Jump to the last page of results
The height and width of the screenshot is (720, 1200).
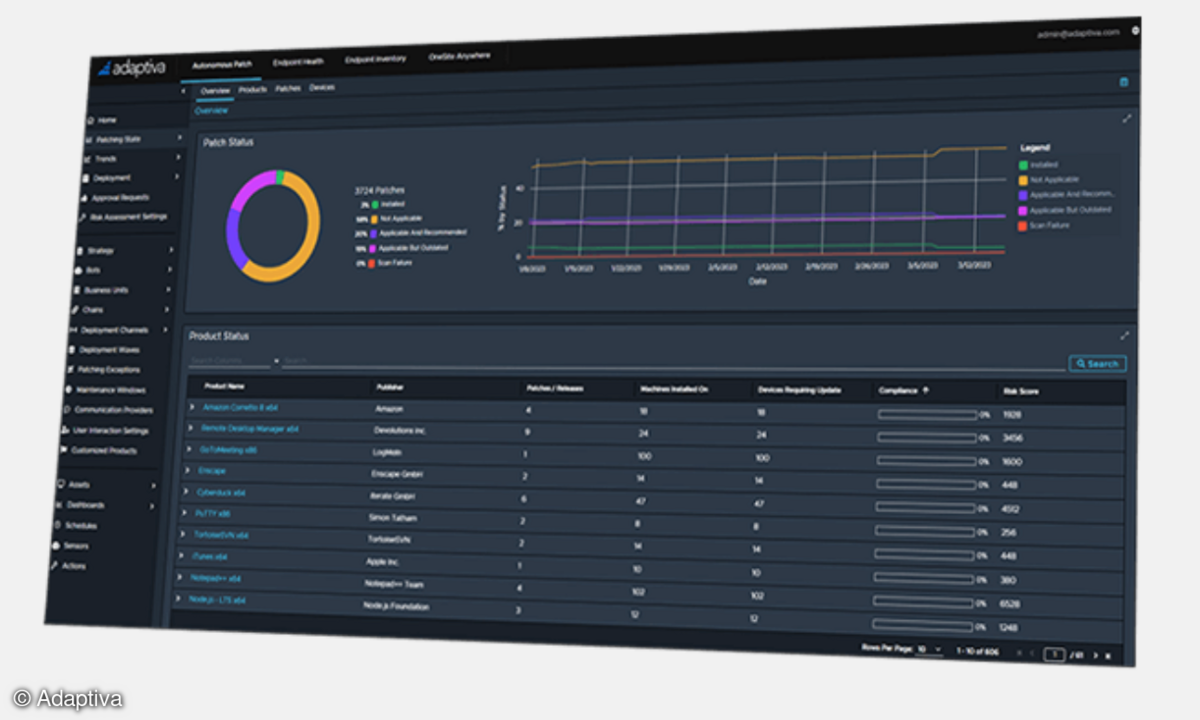(1107, 657)
